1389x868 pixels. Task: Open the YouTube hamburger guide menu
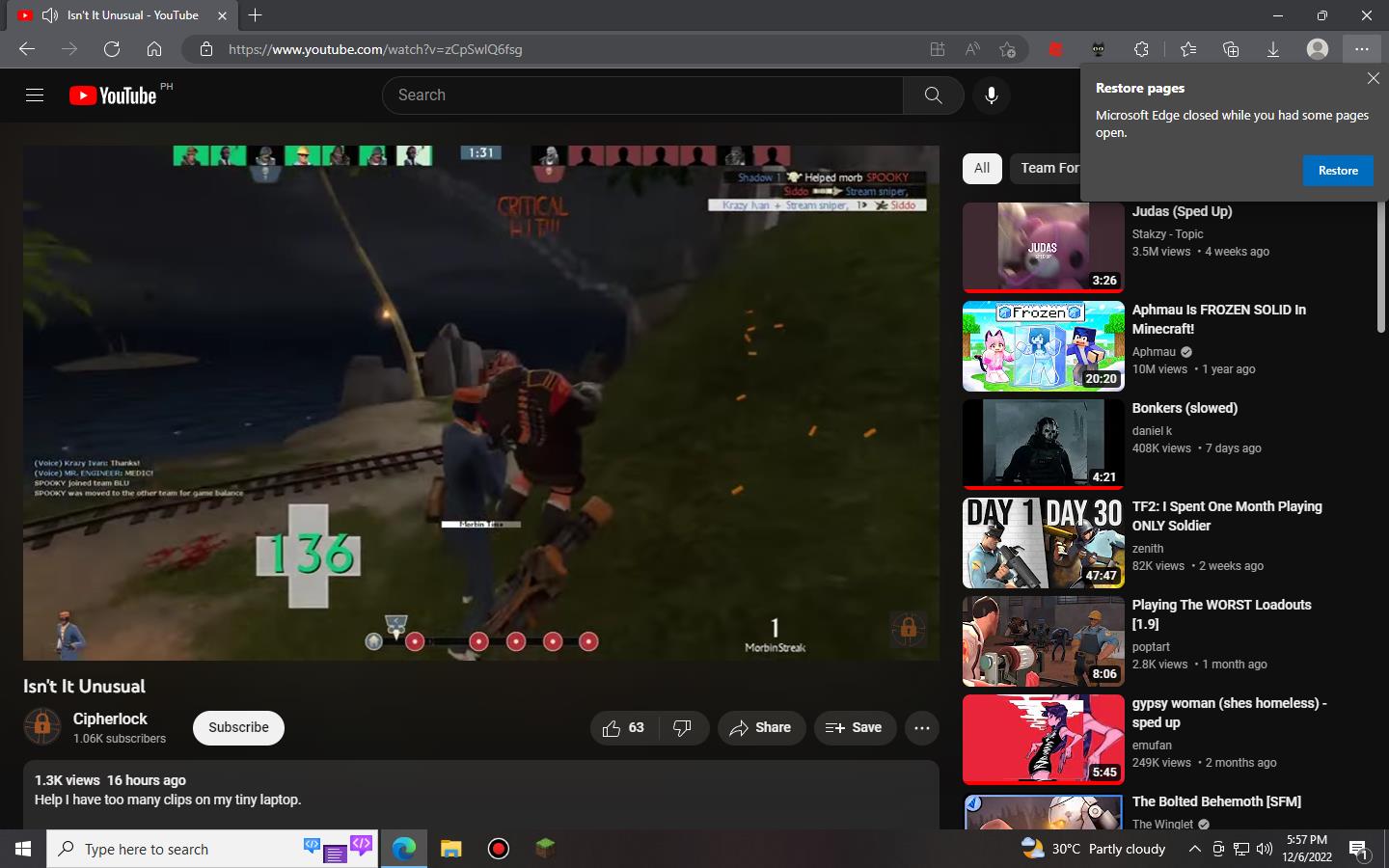(35, 95)
